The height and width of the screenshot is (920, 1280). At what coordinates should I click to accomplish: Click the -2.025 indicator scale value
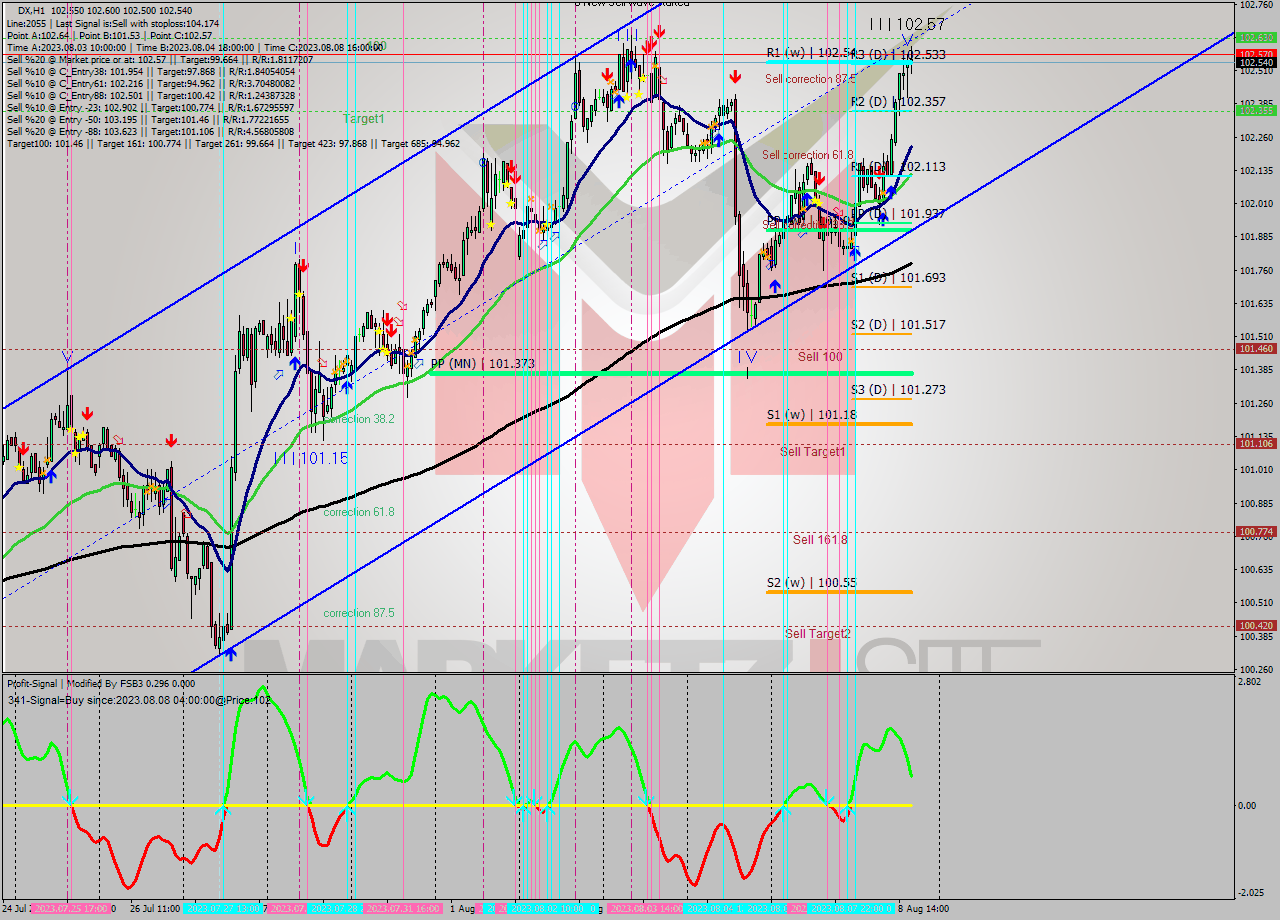coord(1252,894)
